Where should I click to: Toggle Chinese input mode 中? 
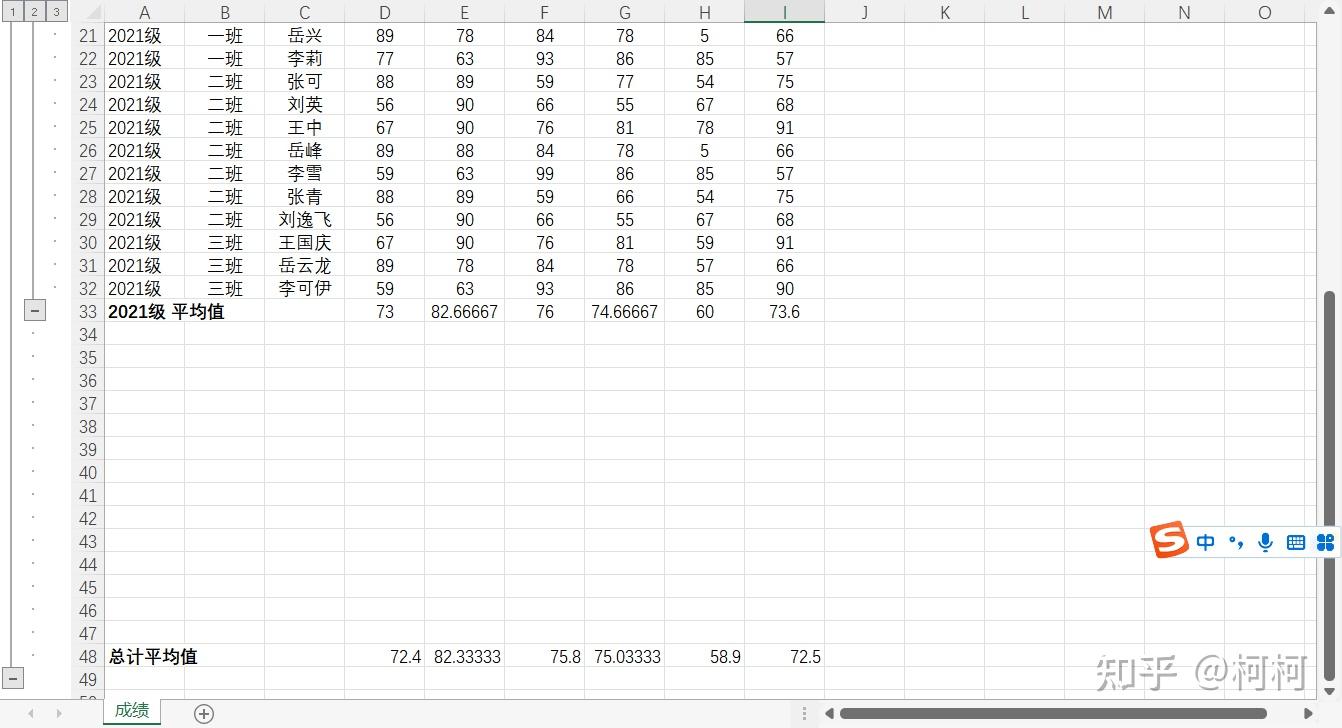1206,542
